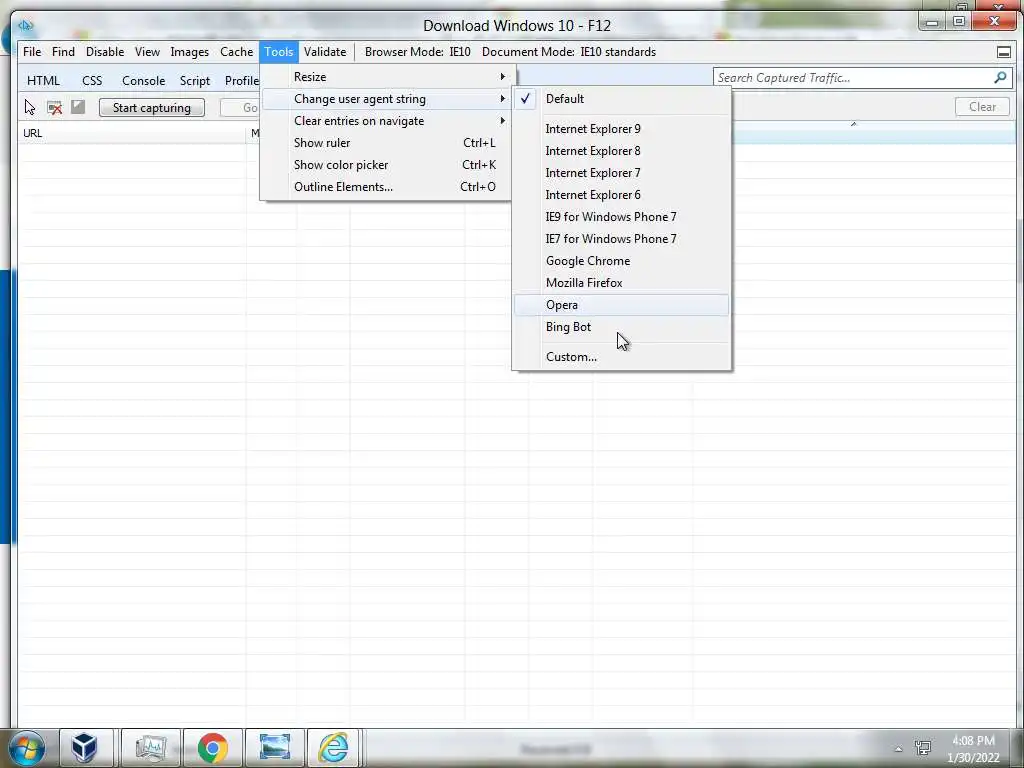Viewport: 1024px width, 768px height.
Task: Click the Clear button
Action: (982, 106)
